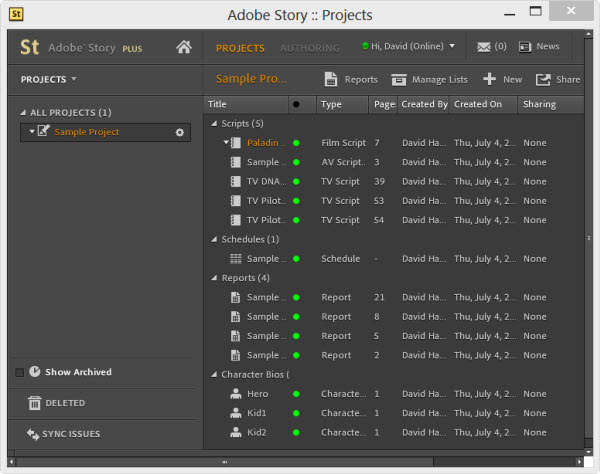Click the horizontal scrollbar thumb
This screenshot has width=600, height=474.
pos(225,462)
